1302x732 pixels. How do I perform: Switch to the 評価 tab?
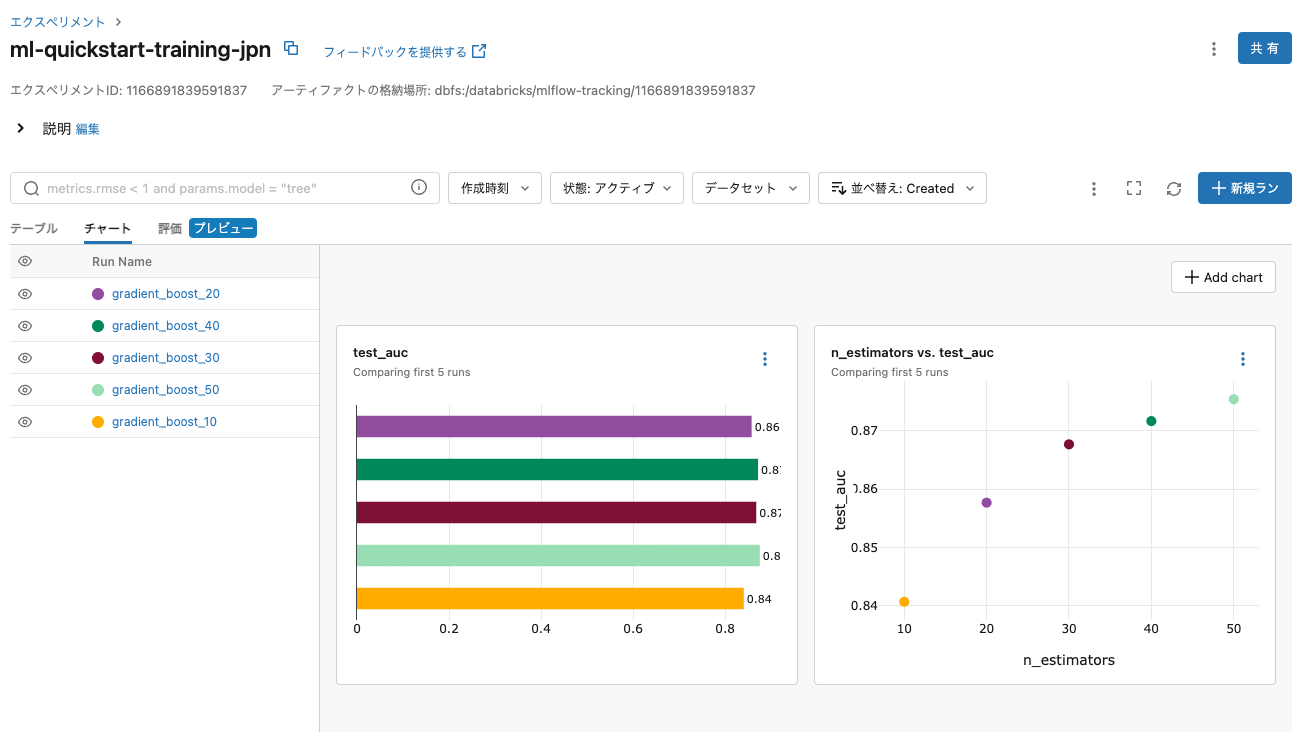170,228
